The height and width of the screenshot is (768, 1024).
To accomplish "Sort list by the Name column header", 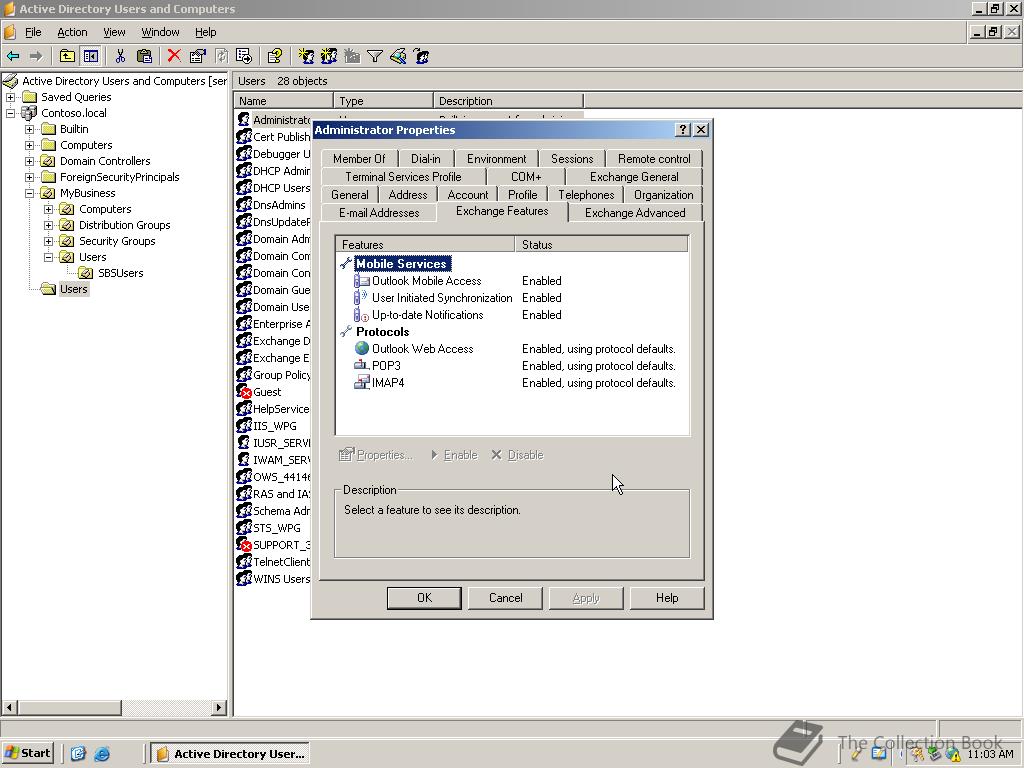I will point(284,101).
